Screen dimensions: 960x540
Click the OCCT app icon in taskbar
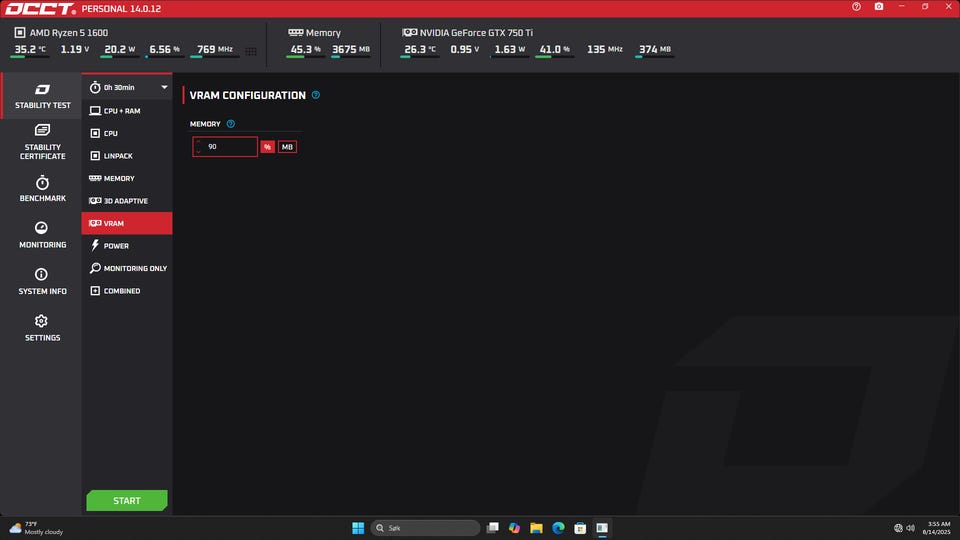point(602,528)
